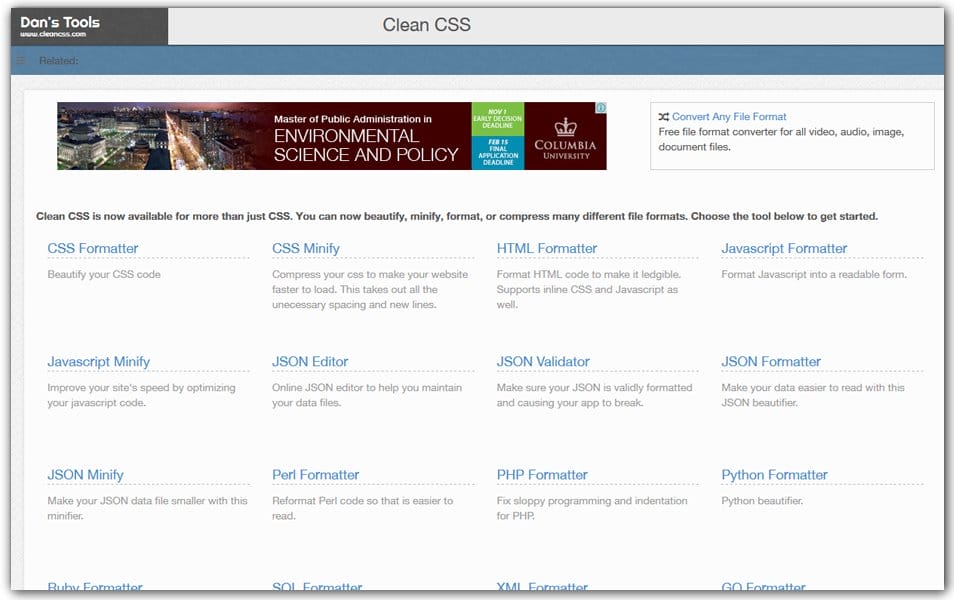Open the PHP Formatter tool

coord(543,474)
